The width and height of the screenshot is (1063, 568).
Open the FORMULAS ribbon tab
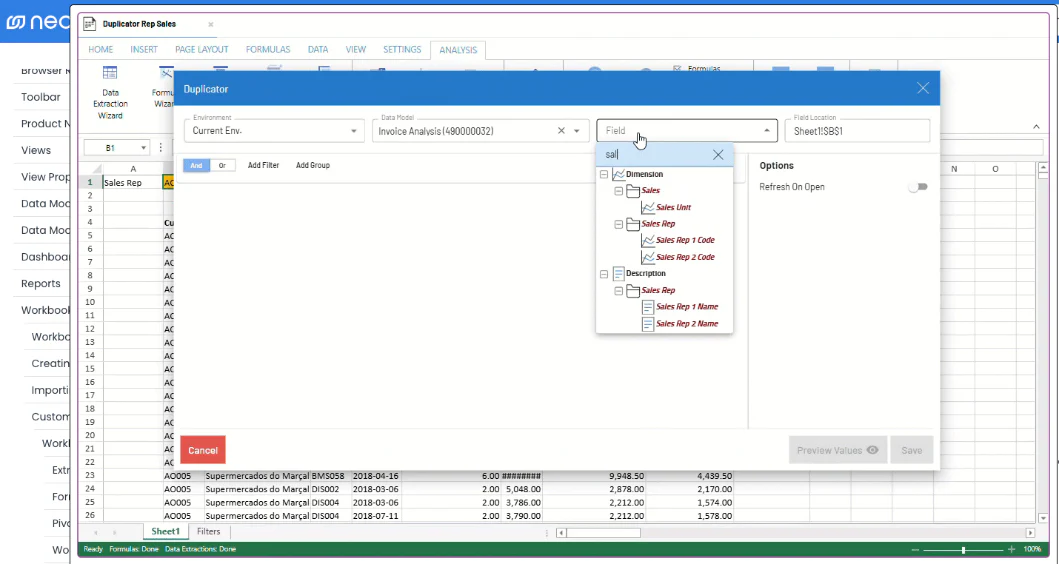pyautogui.click(x=268, y=49)
